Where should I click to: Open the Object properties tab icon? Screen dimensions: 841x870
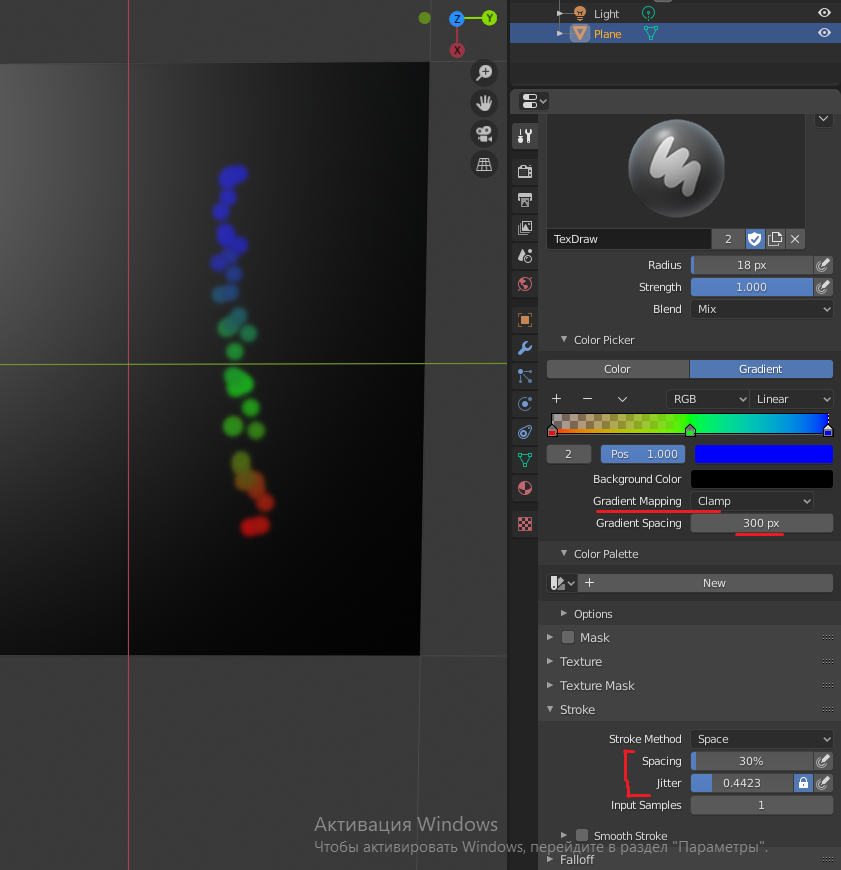(x=525, y=320)
